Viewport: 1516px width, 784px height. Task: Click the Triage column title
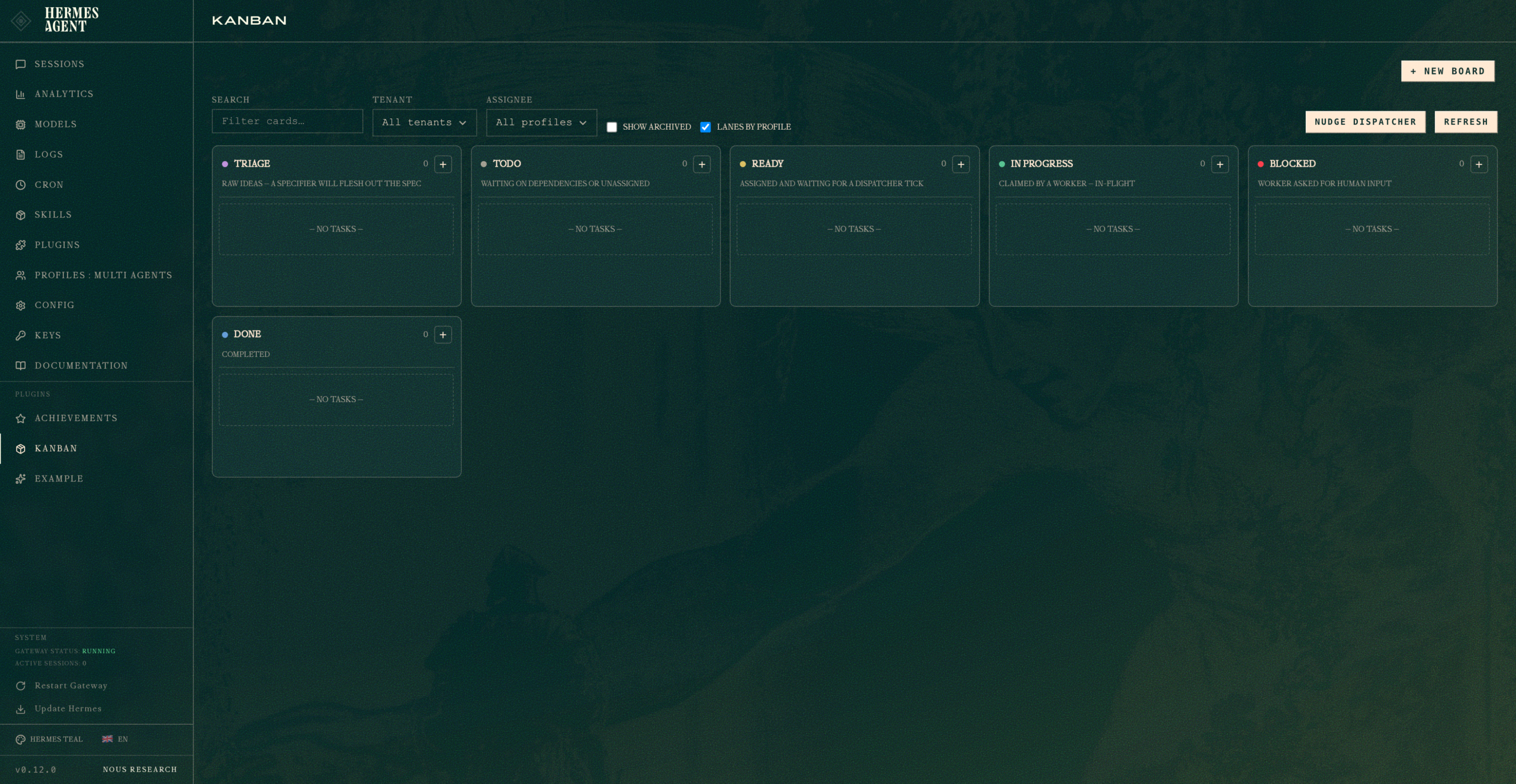click(x=252, y=163)
